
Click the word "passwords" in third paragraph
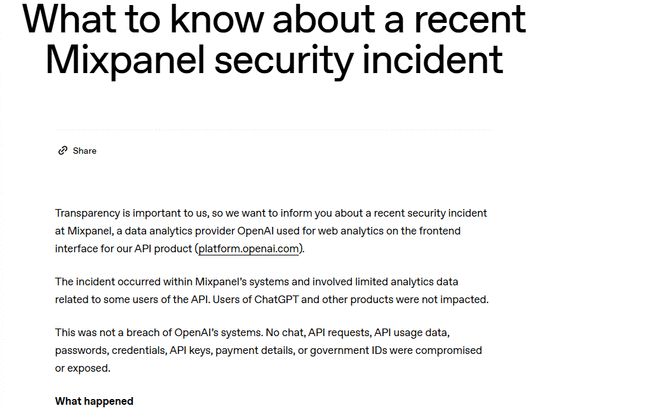(79, 351)
